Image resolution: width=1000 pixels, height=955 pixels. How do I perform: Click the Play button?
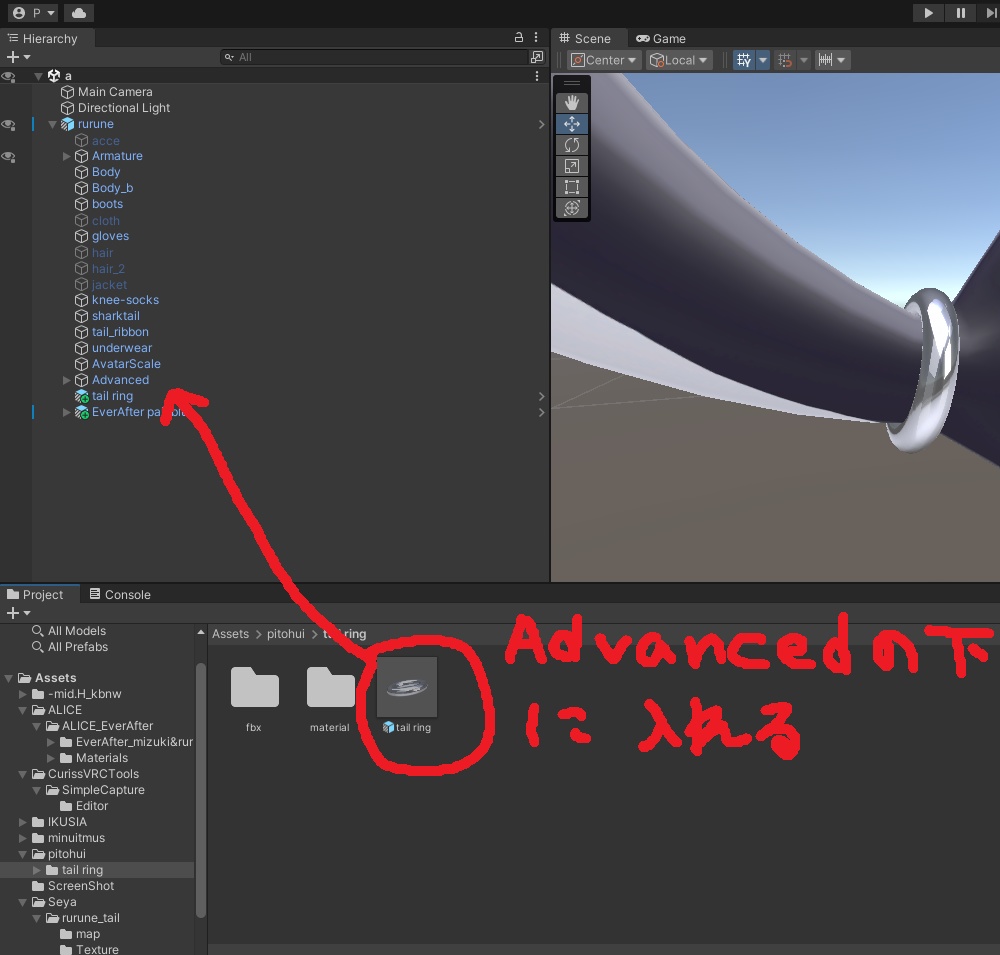point(928,13)
